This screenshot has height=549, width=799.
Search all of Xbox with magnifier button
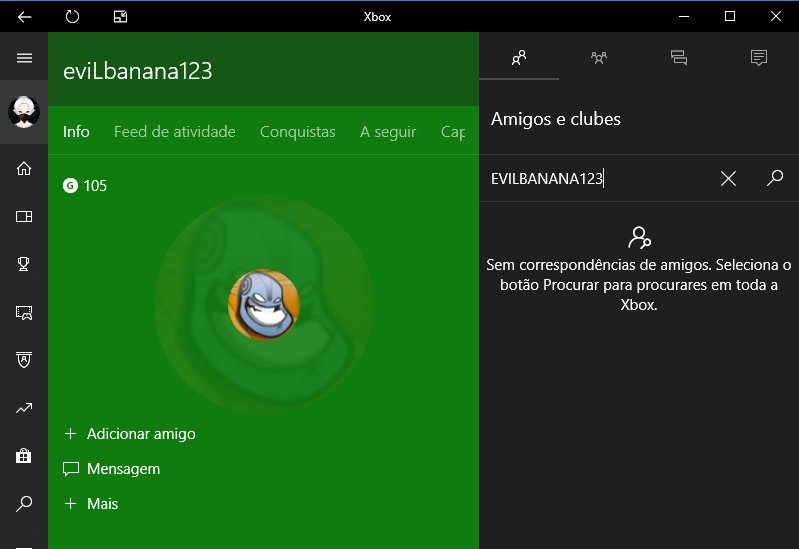pyautogui.click(x=775, y=178)
